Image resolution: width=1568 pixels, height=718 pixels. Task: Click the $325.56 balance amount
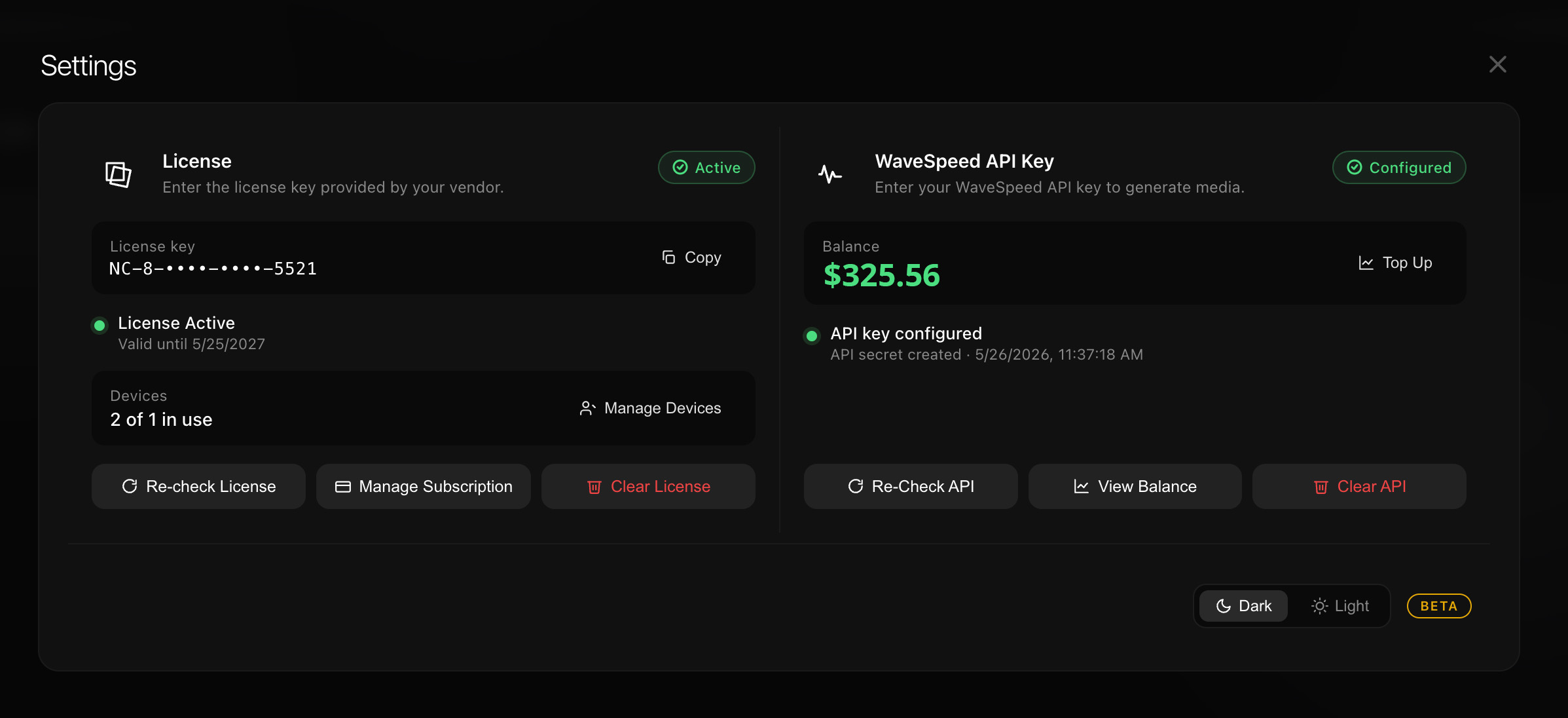click(881, 275)
